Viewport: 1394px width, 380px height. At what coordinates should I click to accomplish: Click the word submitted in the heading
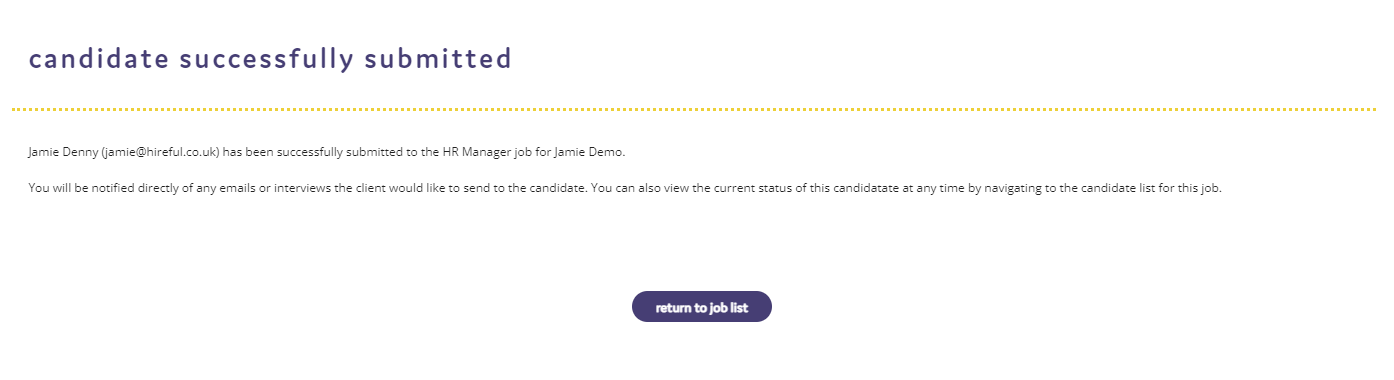[438, 59]
